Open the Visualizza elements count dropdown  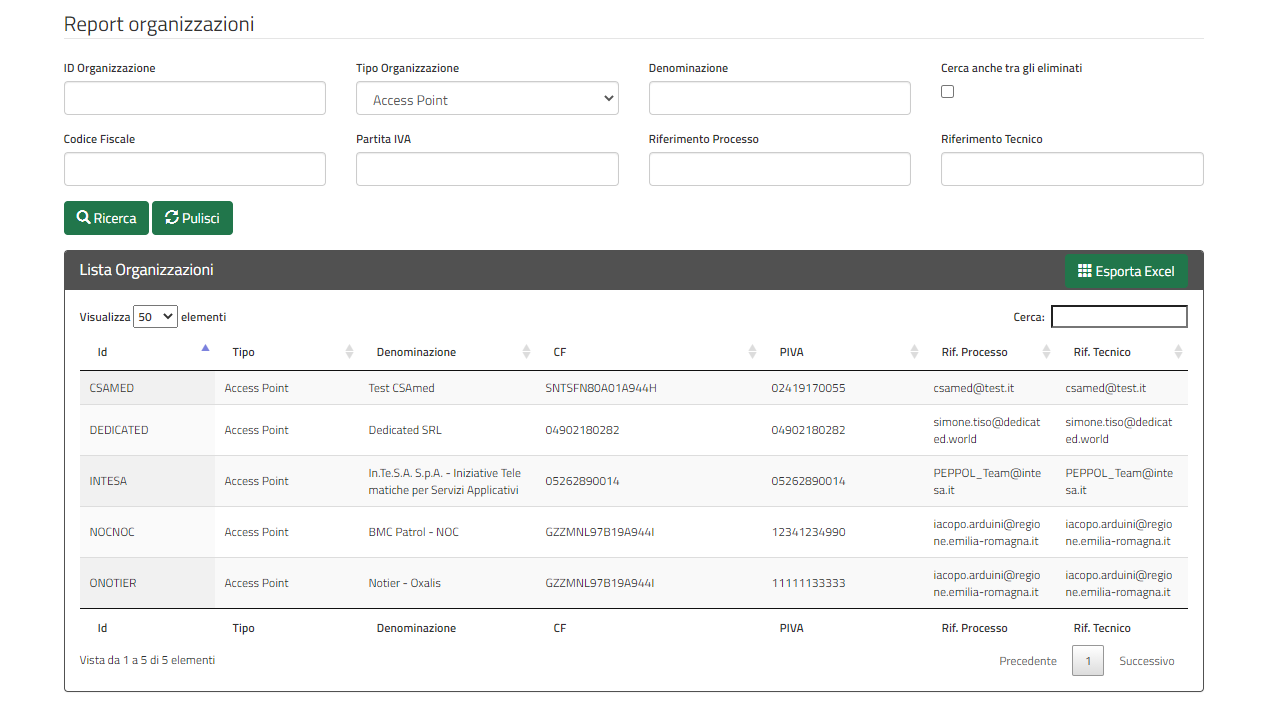point(155,317)
